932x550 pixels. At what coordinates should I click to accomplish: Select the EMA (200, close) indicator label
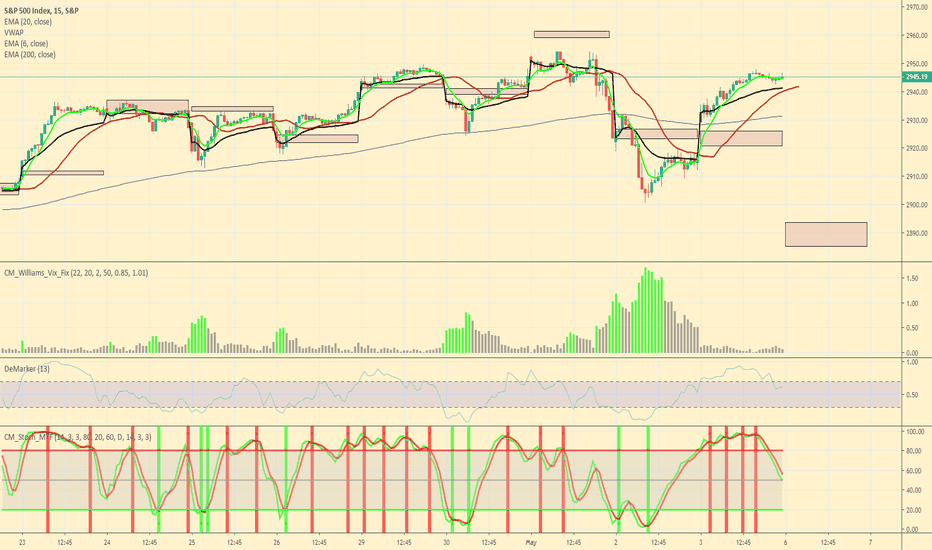(x=30, y=55)
